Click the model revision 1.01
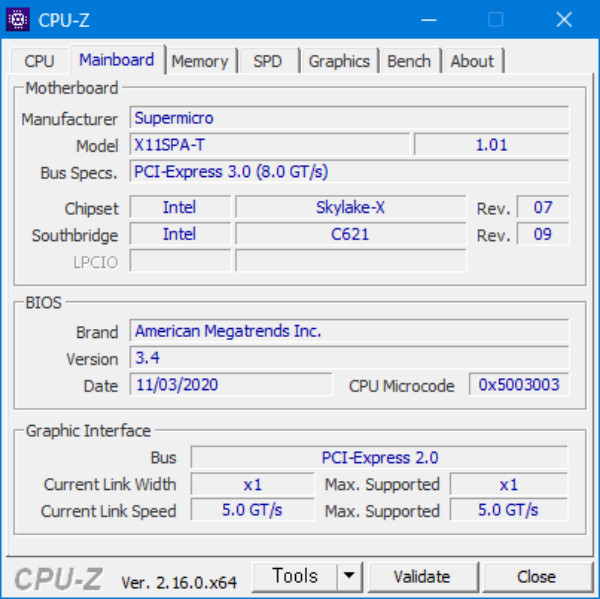The height and width of the screenshot is (599, 600). [x=491, y=145]
